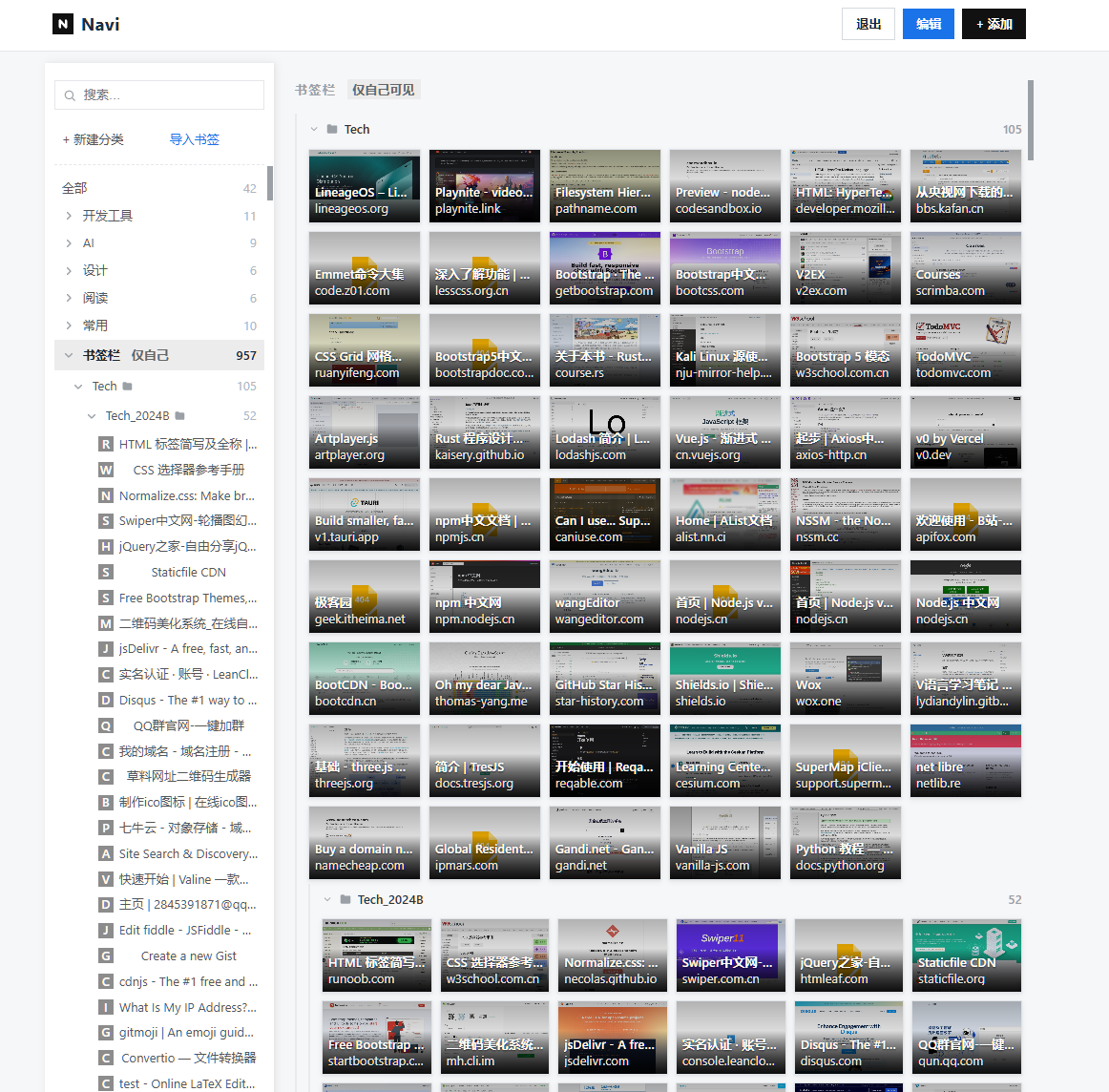Click the search magnifier icon

tap(70, 95)
